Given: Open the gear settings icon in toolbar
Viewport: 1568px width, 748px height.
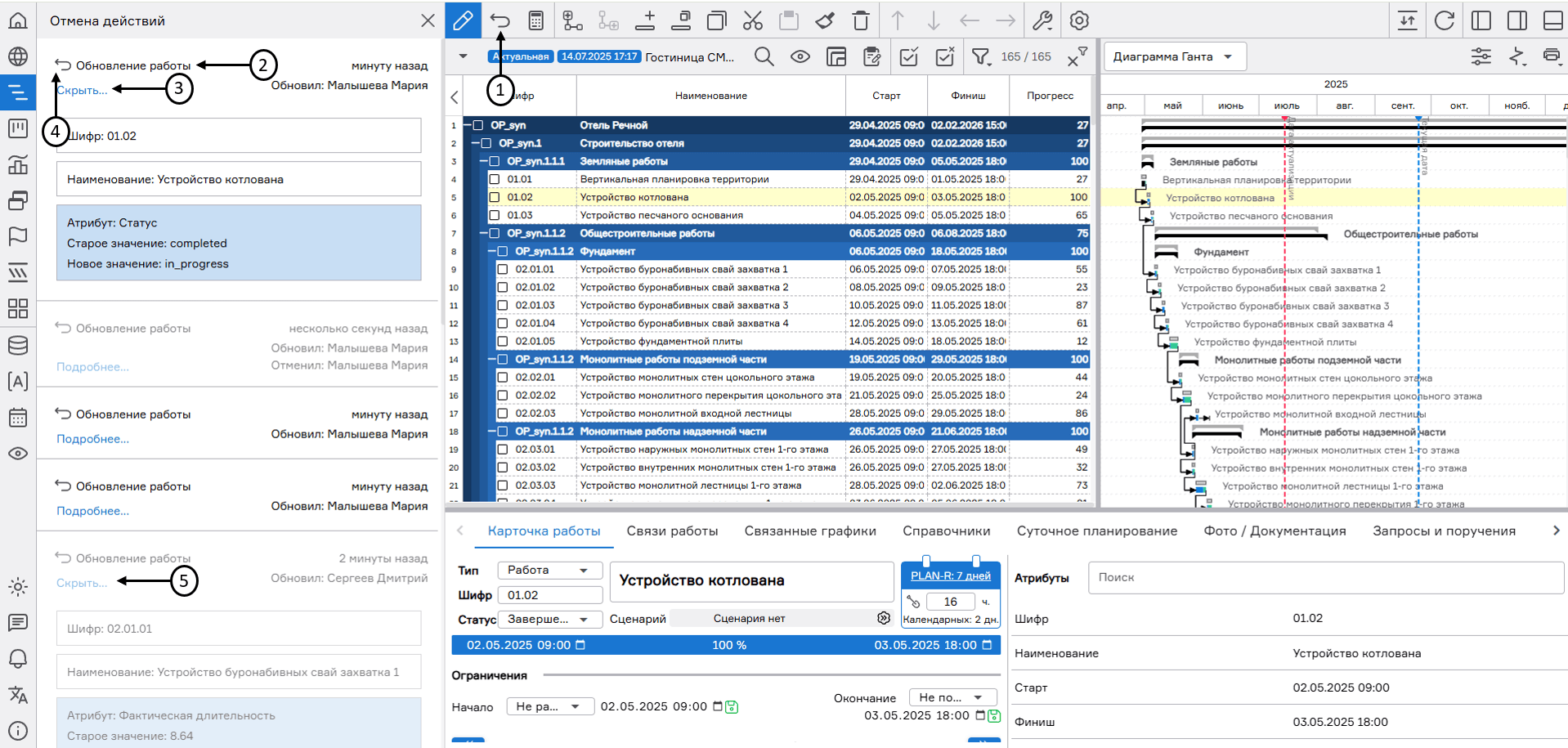Looking at the screenshot, I should [x=1079, y=20].
